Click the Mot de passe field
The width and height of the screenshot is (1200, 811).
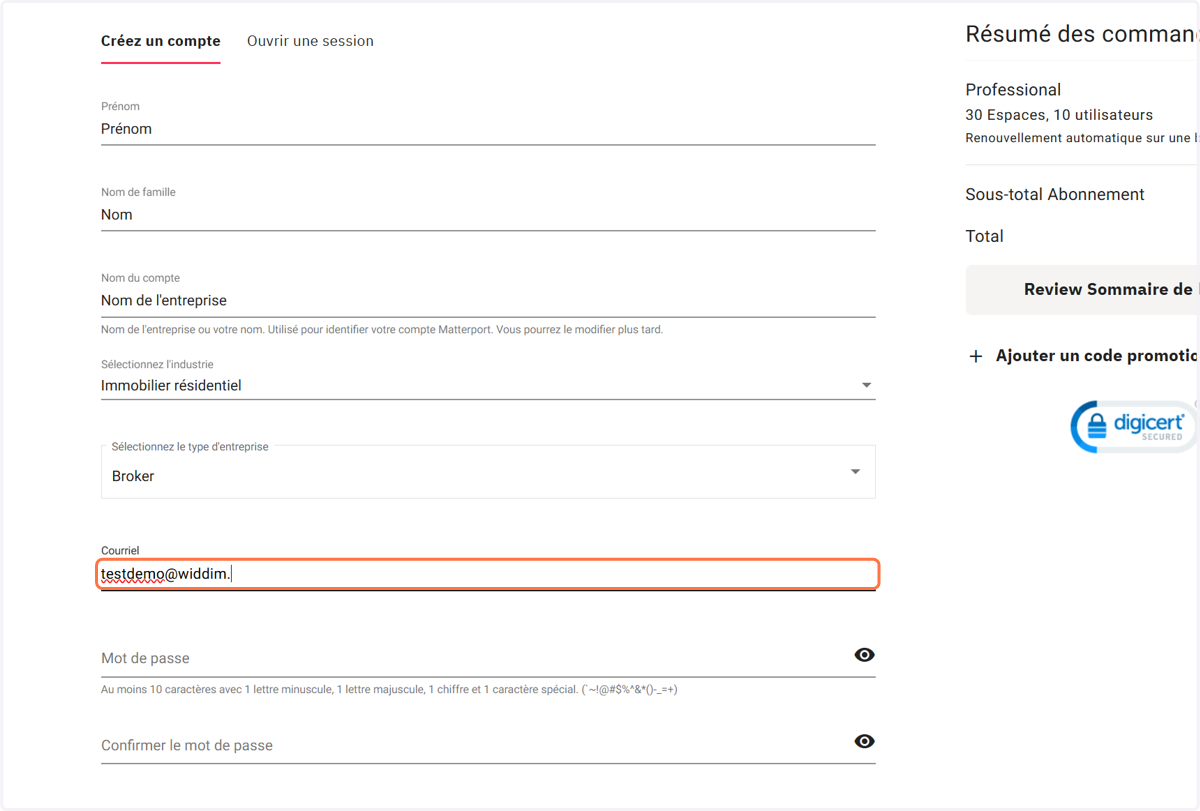tap(475, 658)
